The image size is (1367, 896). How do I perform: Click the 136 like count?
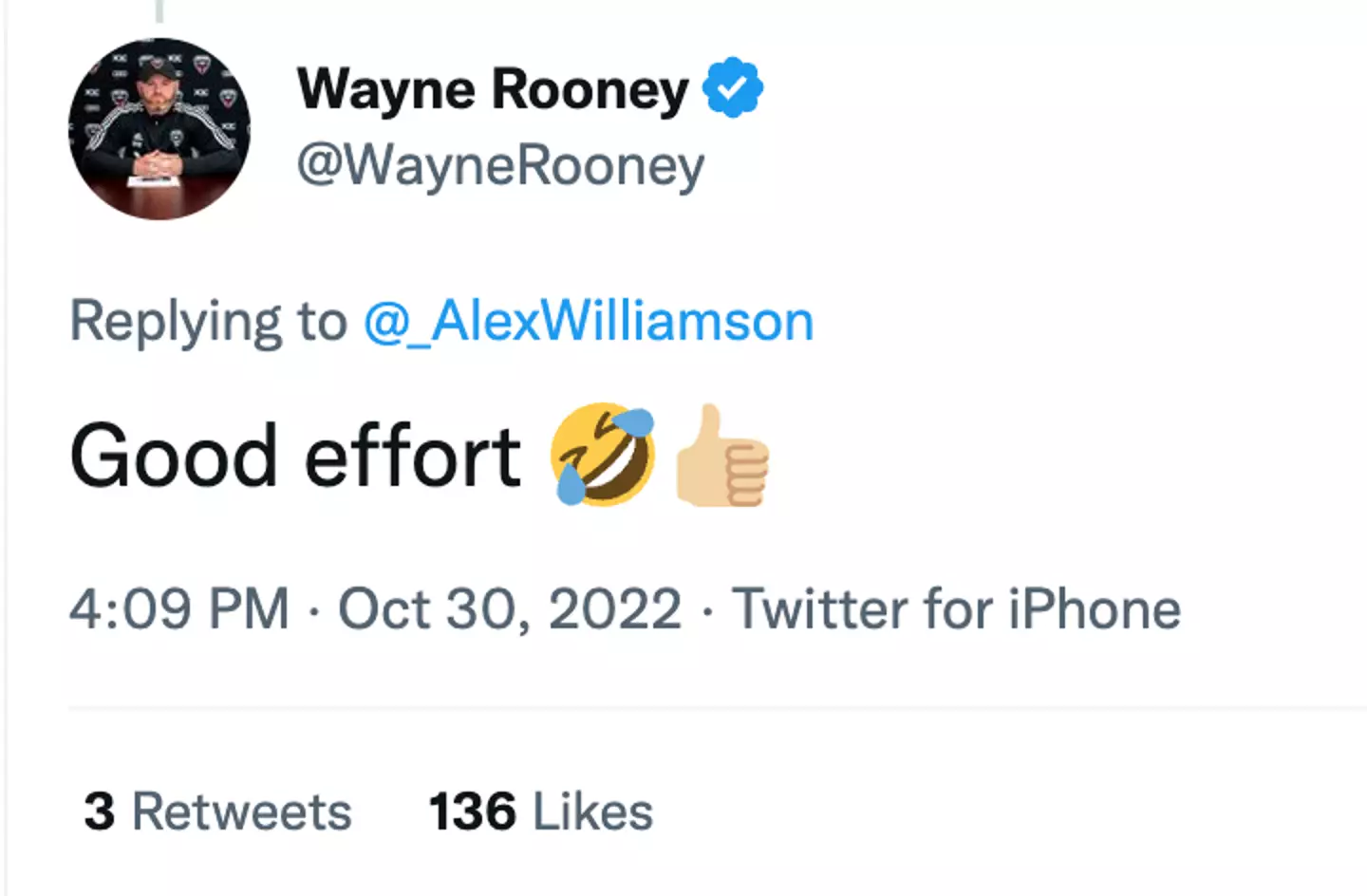pyautogui.click(x=473, y=812)
